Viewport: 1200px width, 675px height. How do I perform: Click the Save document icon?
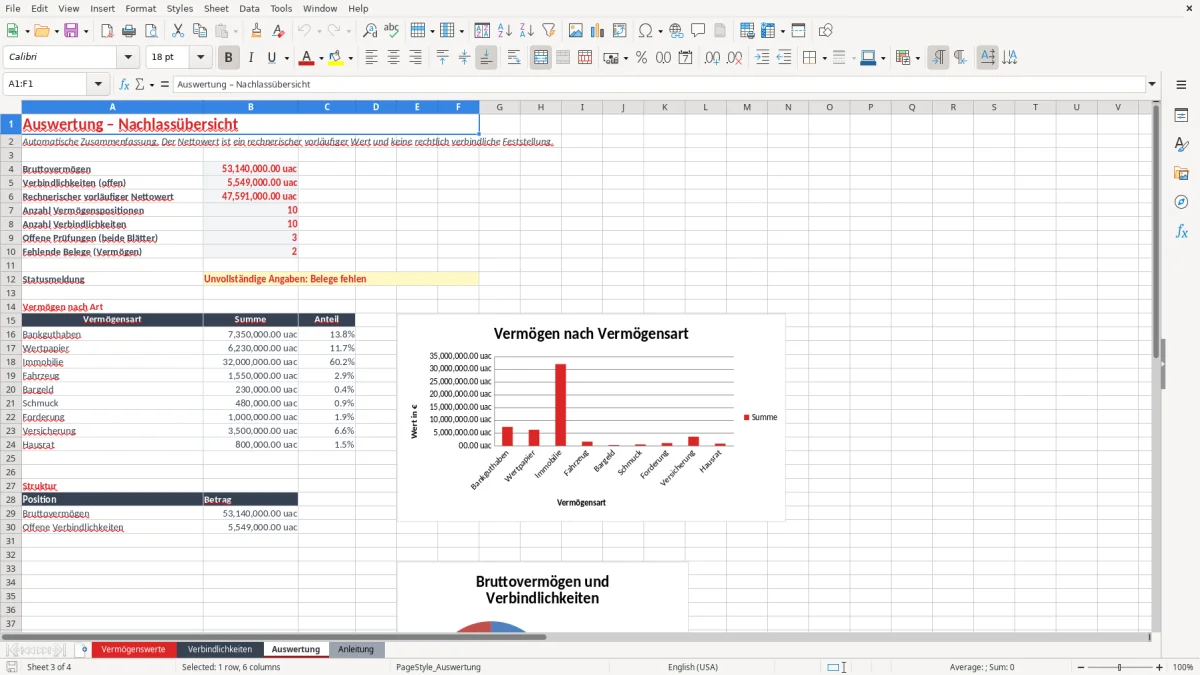tap(71, 31)
